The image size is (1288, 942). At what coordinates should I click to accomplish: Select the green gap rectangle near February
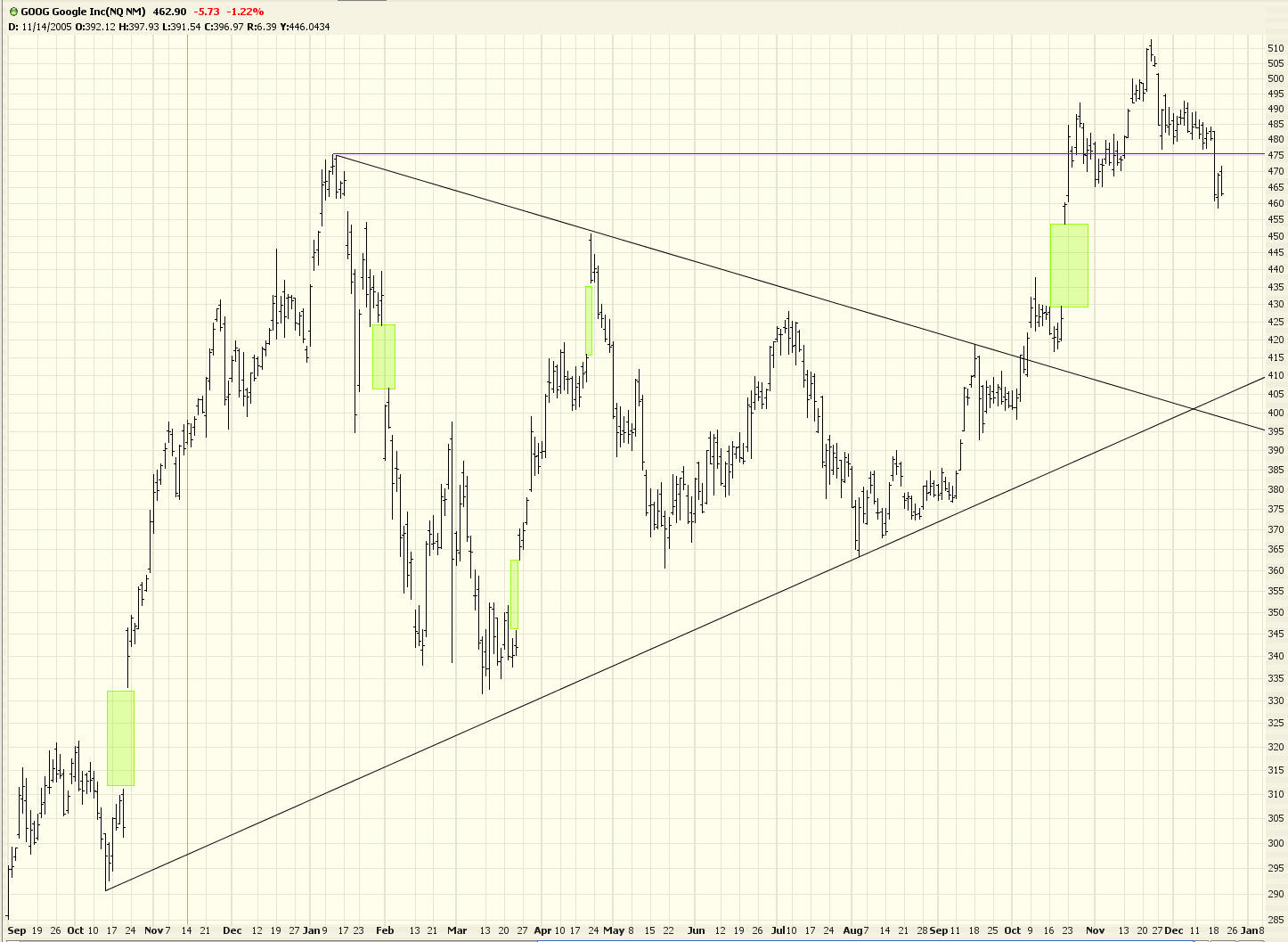384,356
